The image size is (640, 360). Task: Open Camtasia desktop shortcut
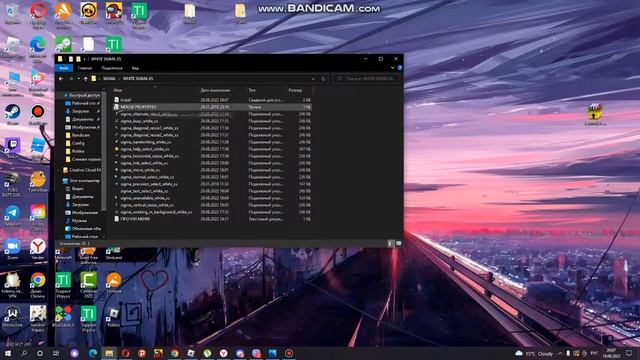[x=89, y=284]
